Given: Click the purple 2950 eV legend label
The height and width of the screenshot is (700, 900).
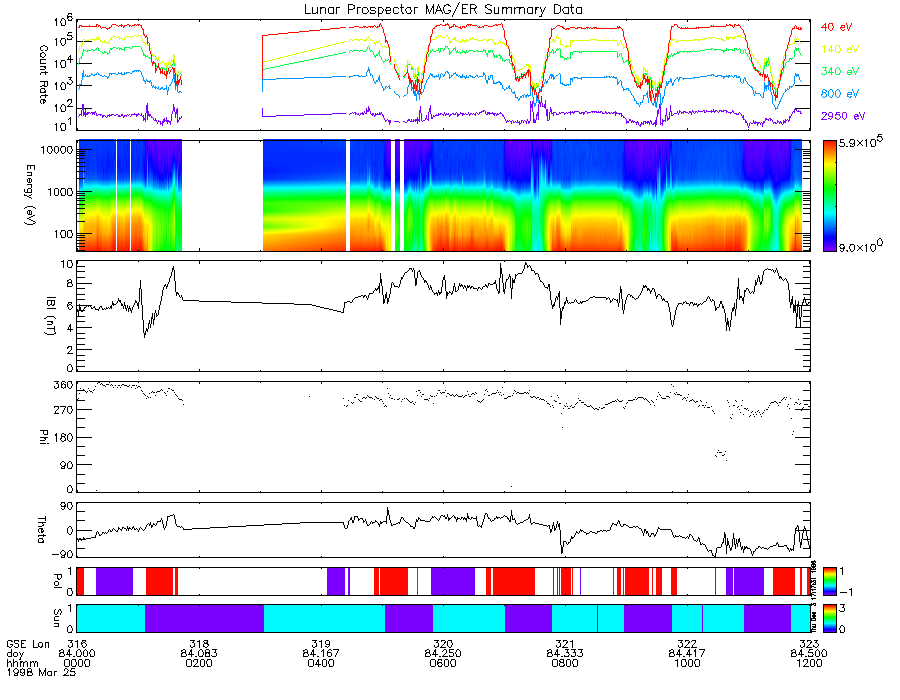Looking at the screenshot, I should click(843, 116).
